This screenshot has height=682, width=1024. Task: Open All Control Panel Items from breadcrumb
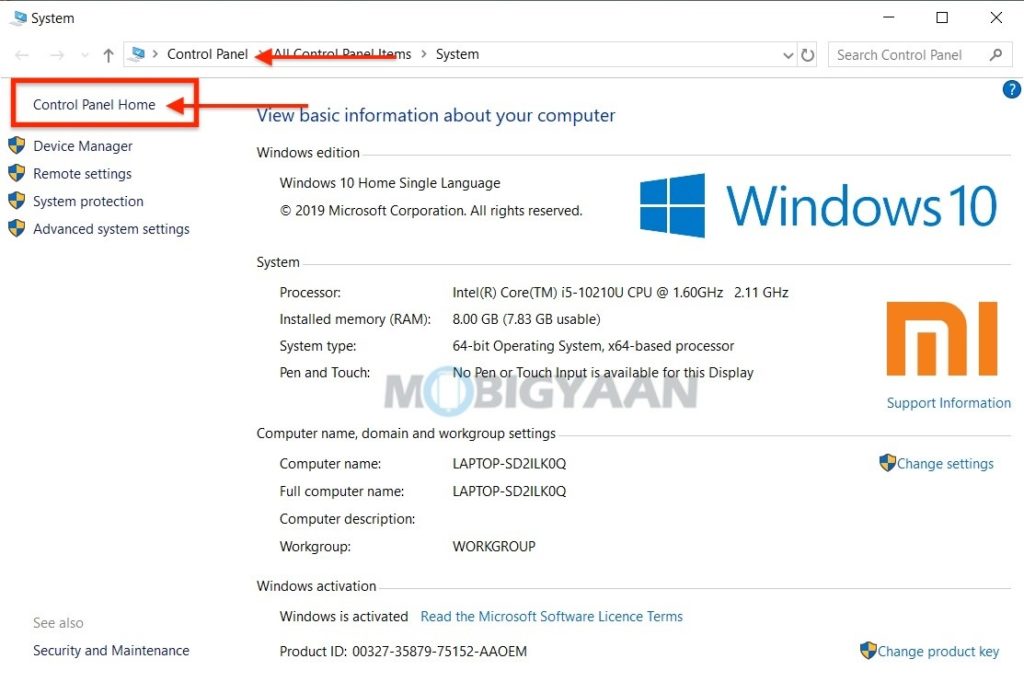(340, 54)
